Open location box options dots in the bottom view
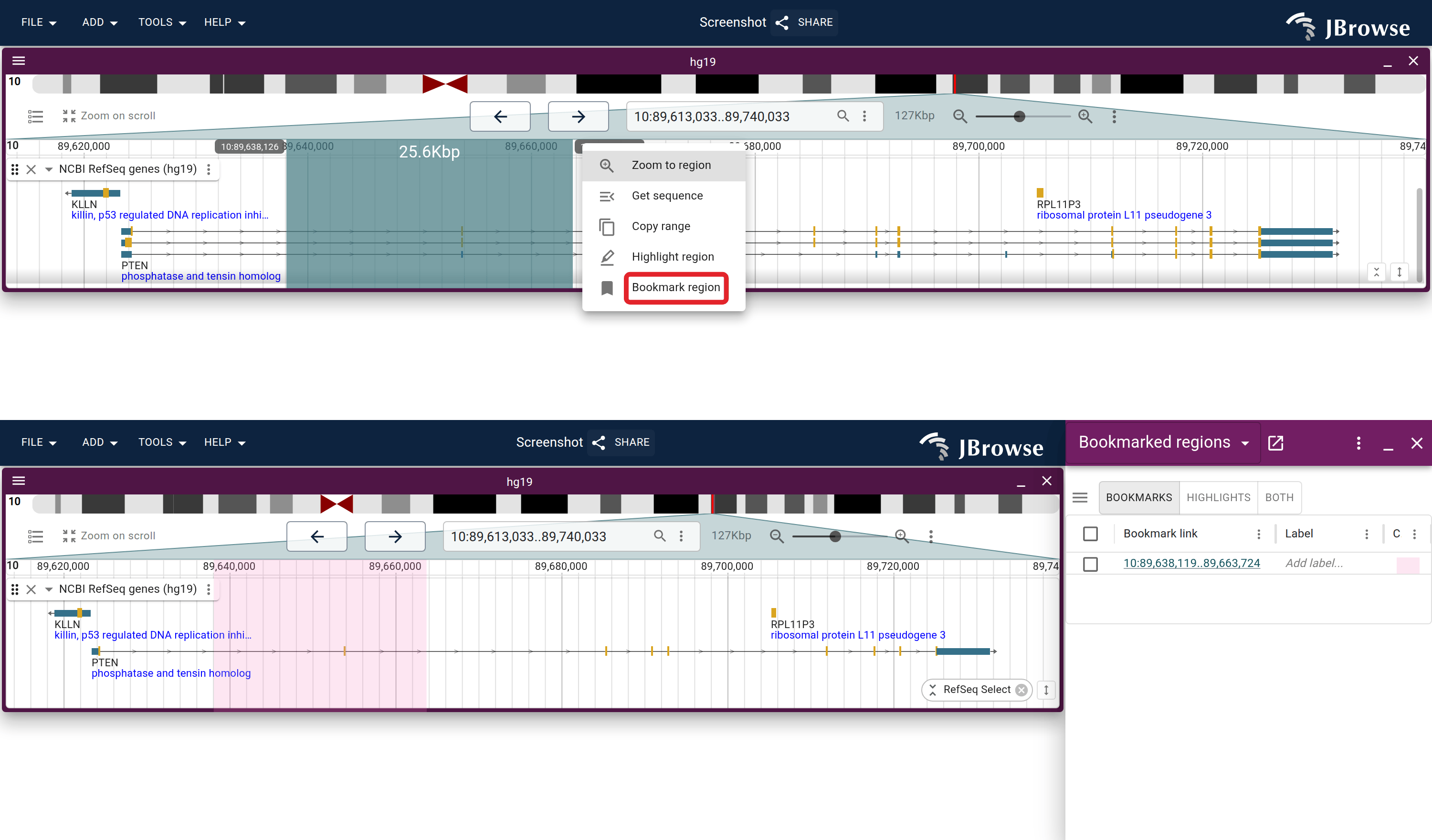 [x=681, y=536]
